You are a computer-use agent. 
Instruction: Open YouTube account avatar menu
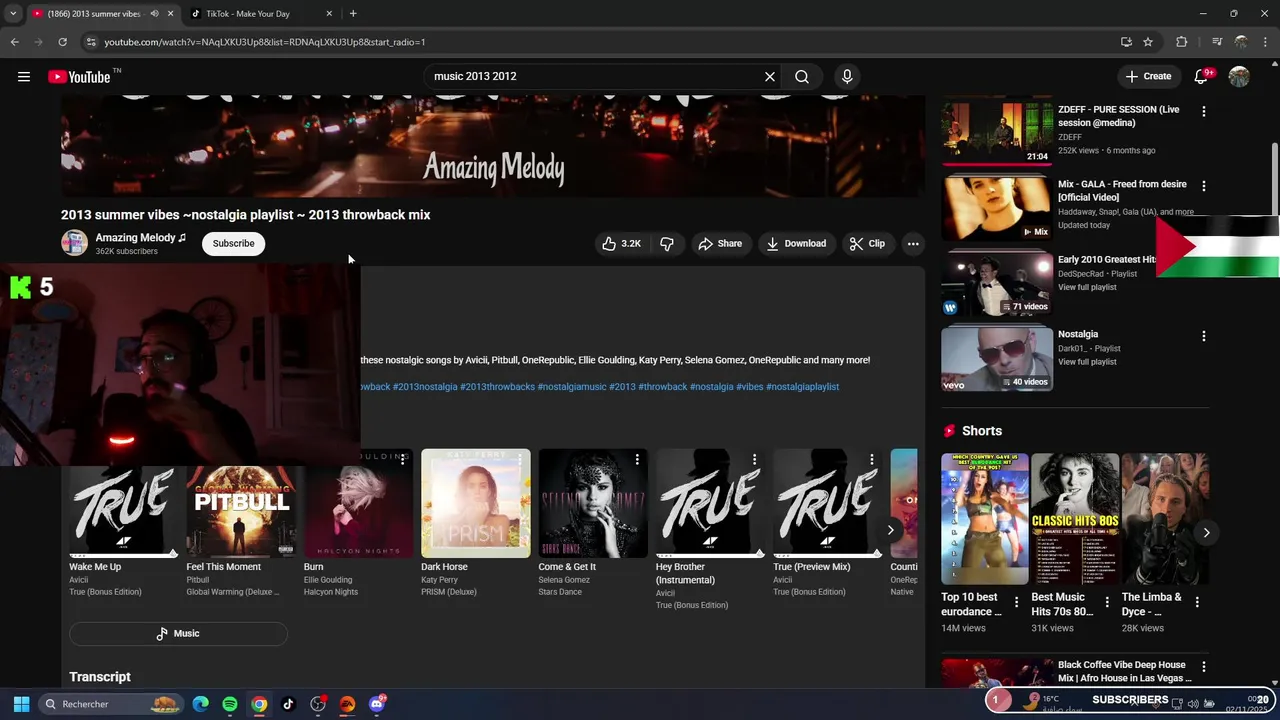point(1239,76)
